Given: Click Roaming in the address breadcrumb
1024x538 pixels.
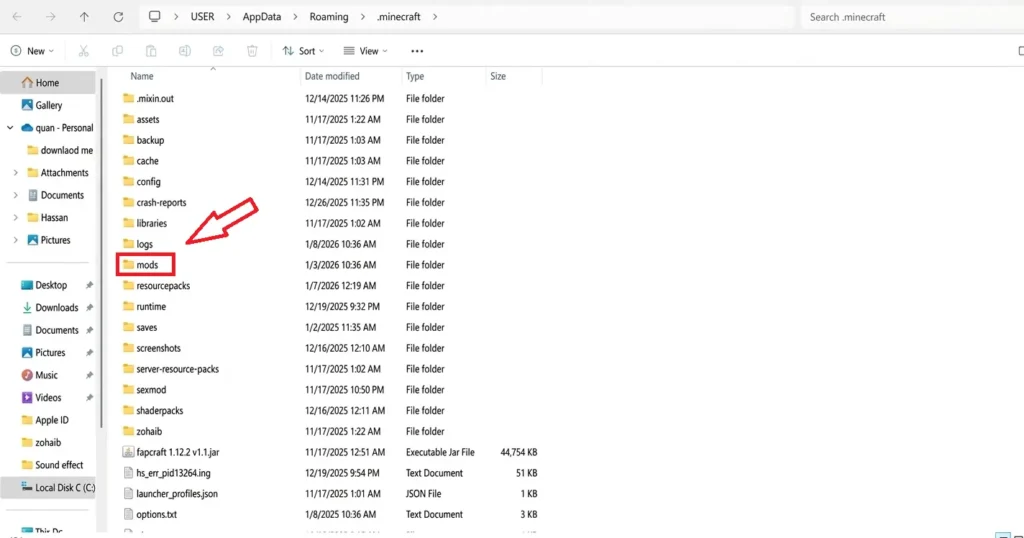Looking at the screenshot, I should tap(329, 17).
